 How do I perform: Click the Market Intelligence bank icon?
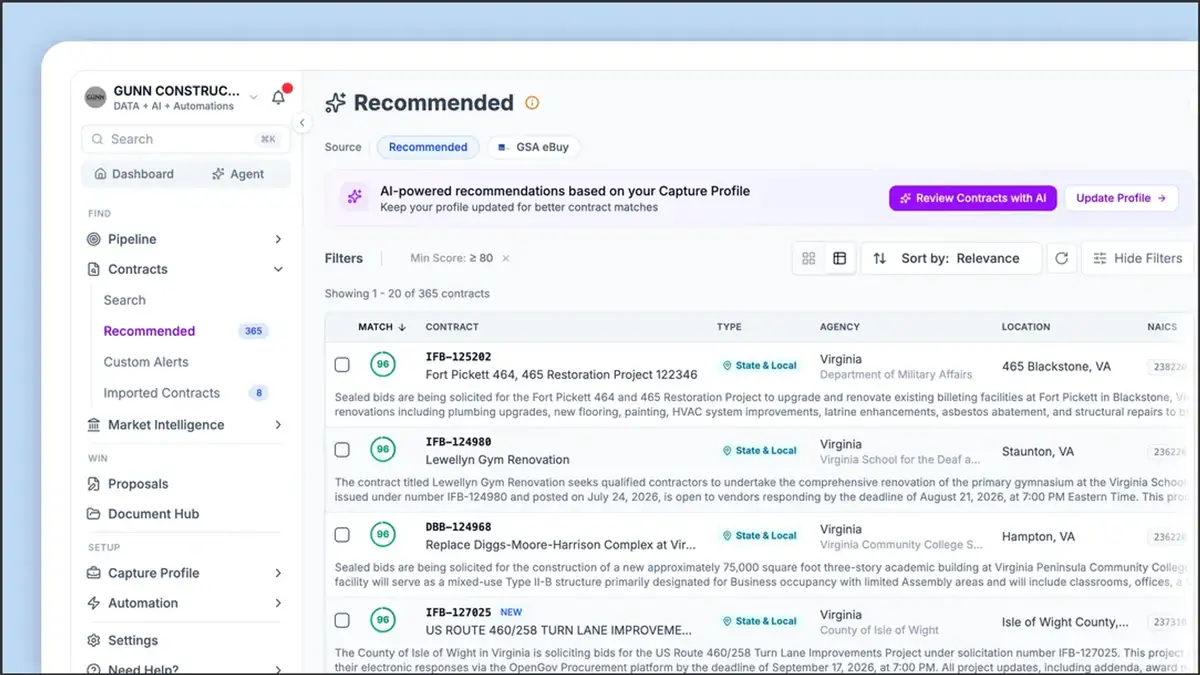click(94, 425)
